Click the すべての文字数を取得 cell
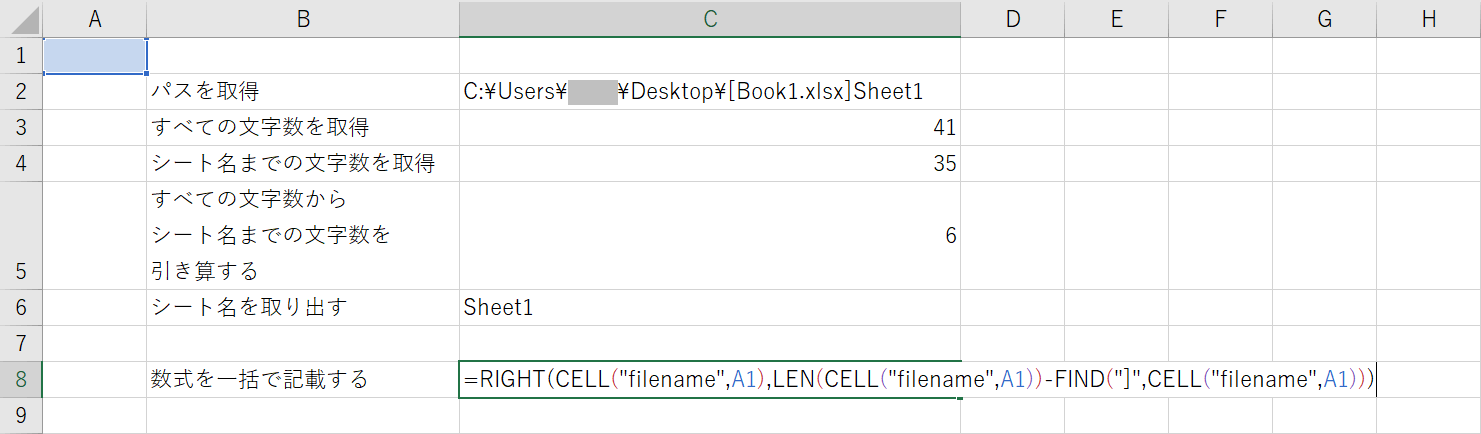This screenshot has height=434, width=1481. pos(303,127)
